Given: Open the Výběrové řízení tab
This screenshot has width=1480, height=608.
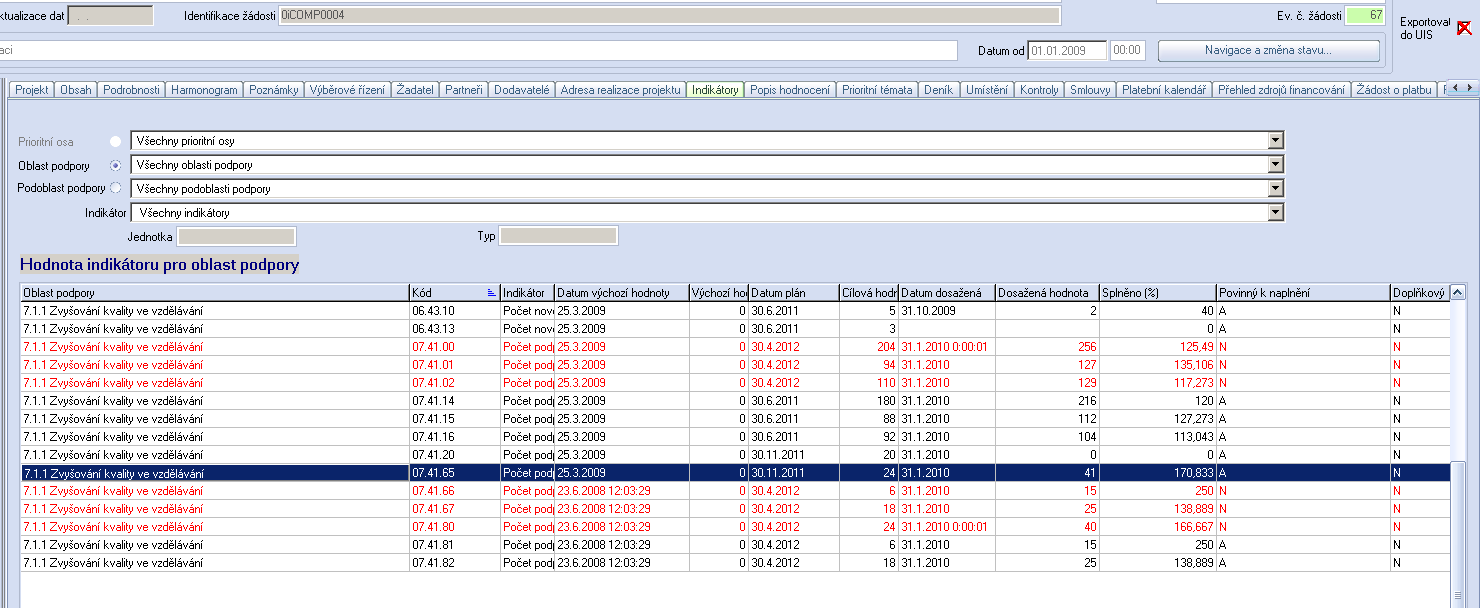Looking at the screenshot, I should (x=346, y=90).
